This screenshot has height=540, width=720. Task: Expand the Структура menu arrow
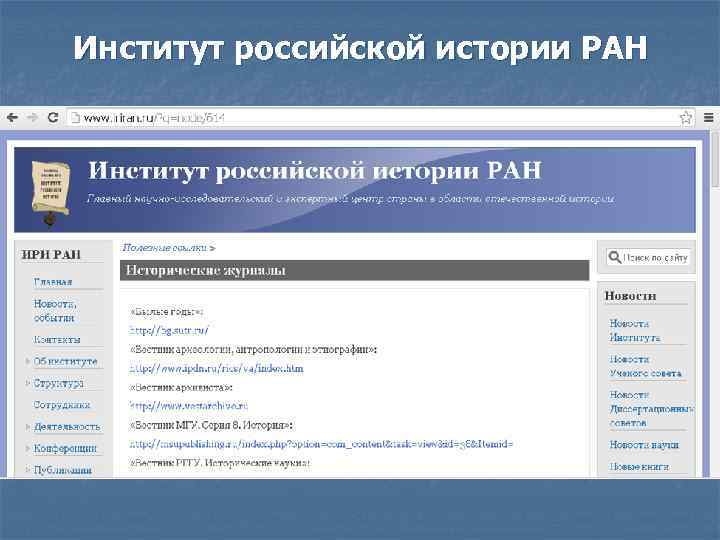(x=28, y=382)
